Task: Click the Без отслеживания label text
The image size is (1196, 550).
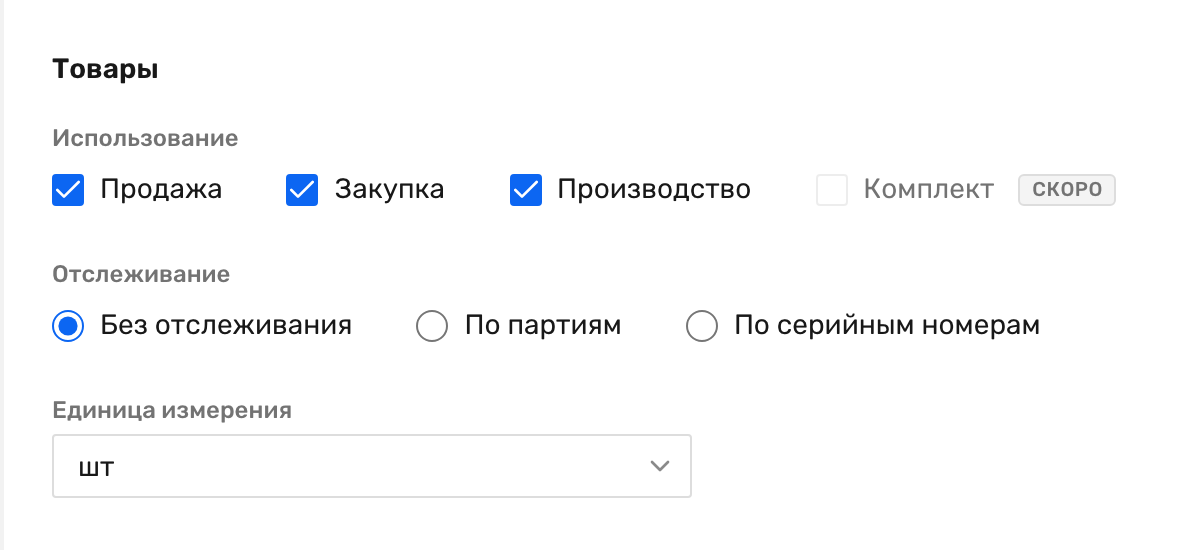Action: click(226, 325)
